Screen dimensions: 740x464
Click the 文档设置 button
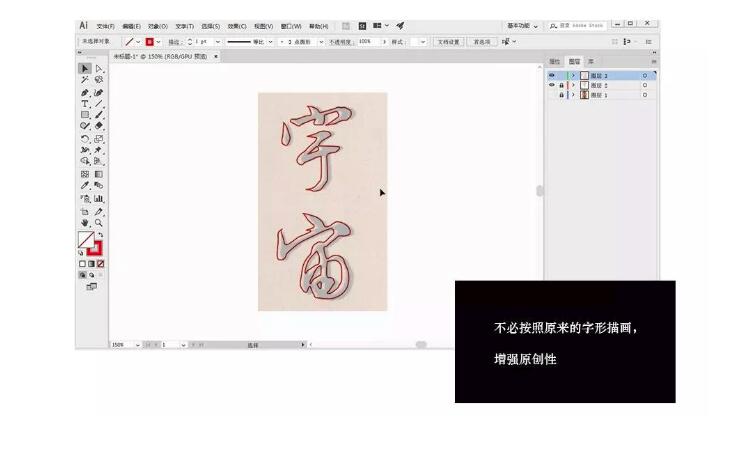point(448,42)
